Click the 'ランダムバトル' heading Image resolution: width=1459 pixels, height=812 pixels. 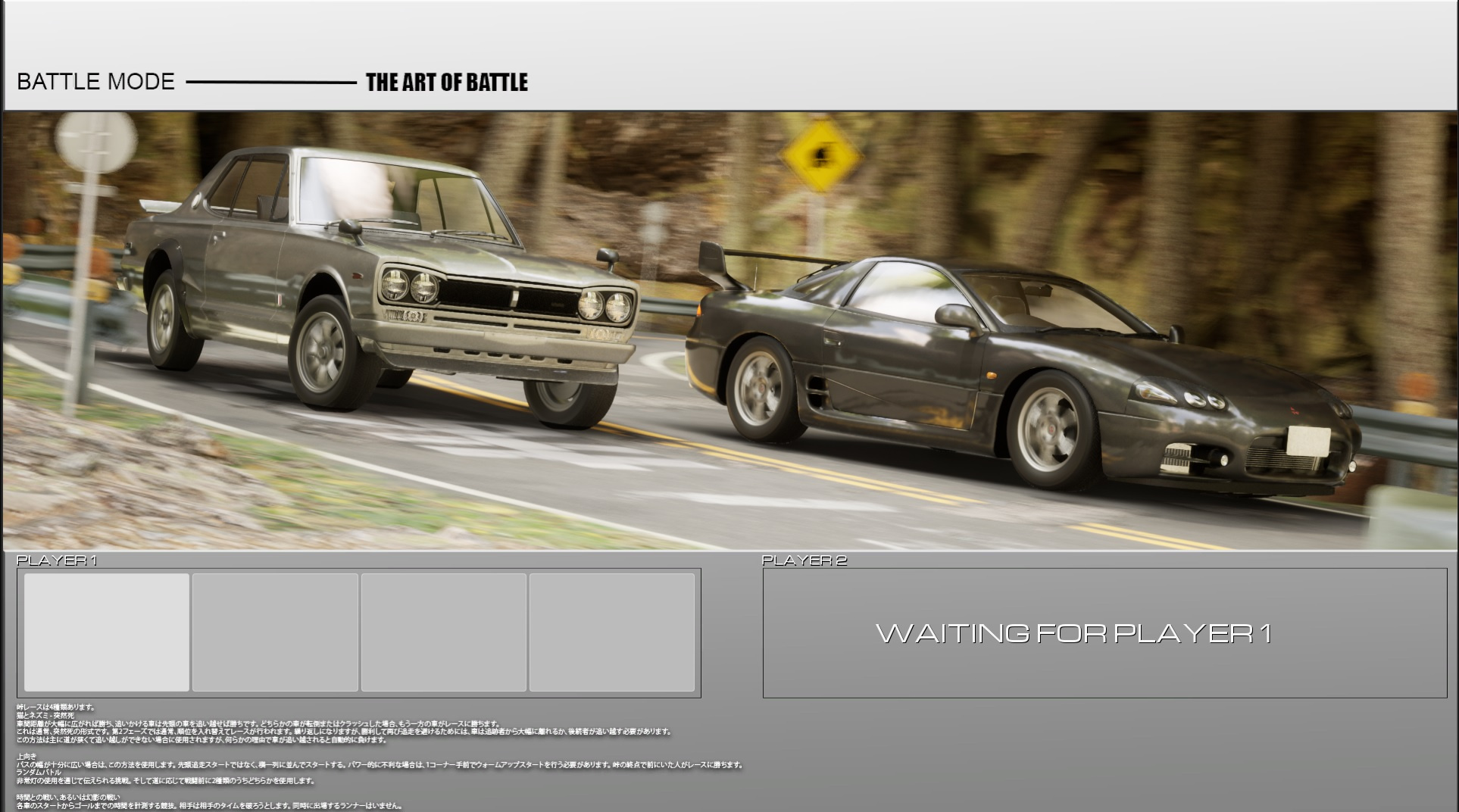point(39,773)
